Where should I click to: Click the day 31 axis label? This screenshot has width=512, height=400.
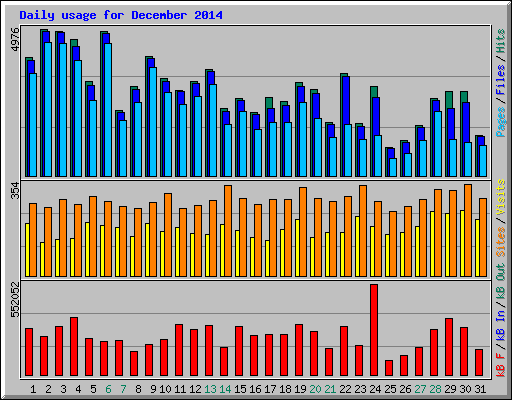[480, 389]
